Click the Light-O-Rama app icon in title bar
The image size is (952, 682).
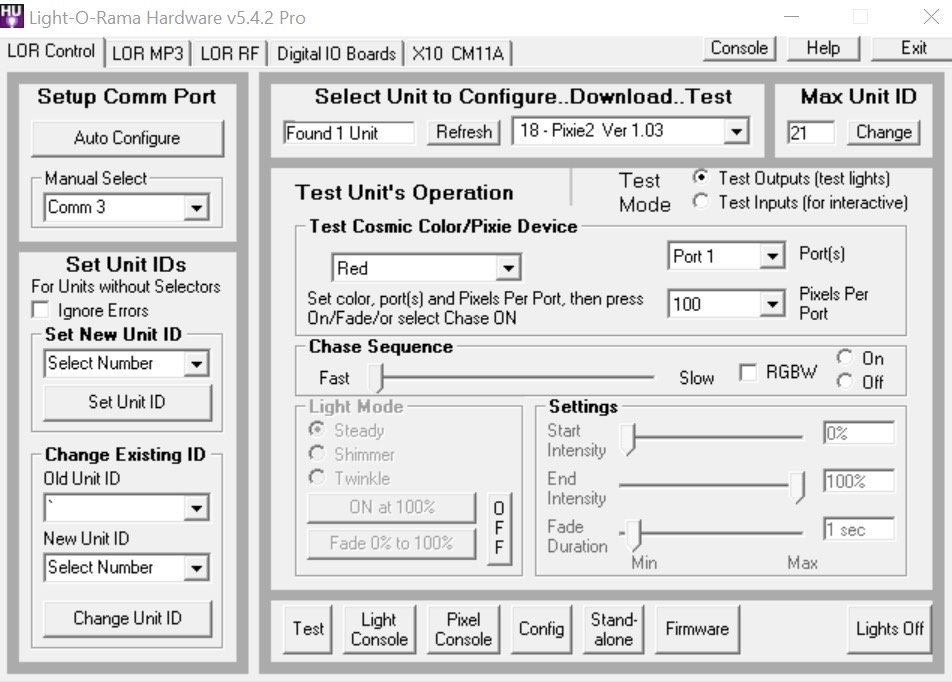pos(13,17)
